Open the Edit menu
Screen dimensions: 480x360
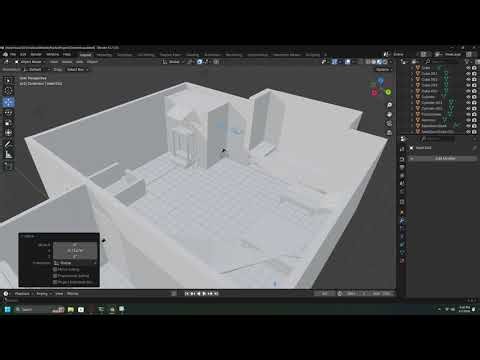click(x=23, y=54)
